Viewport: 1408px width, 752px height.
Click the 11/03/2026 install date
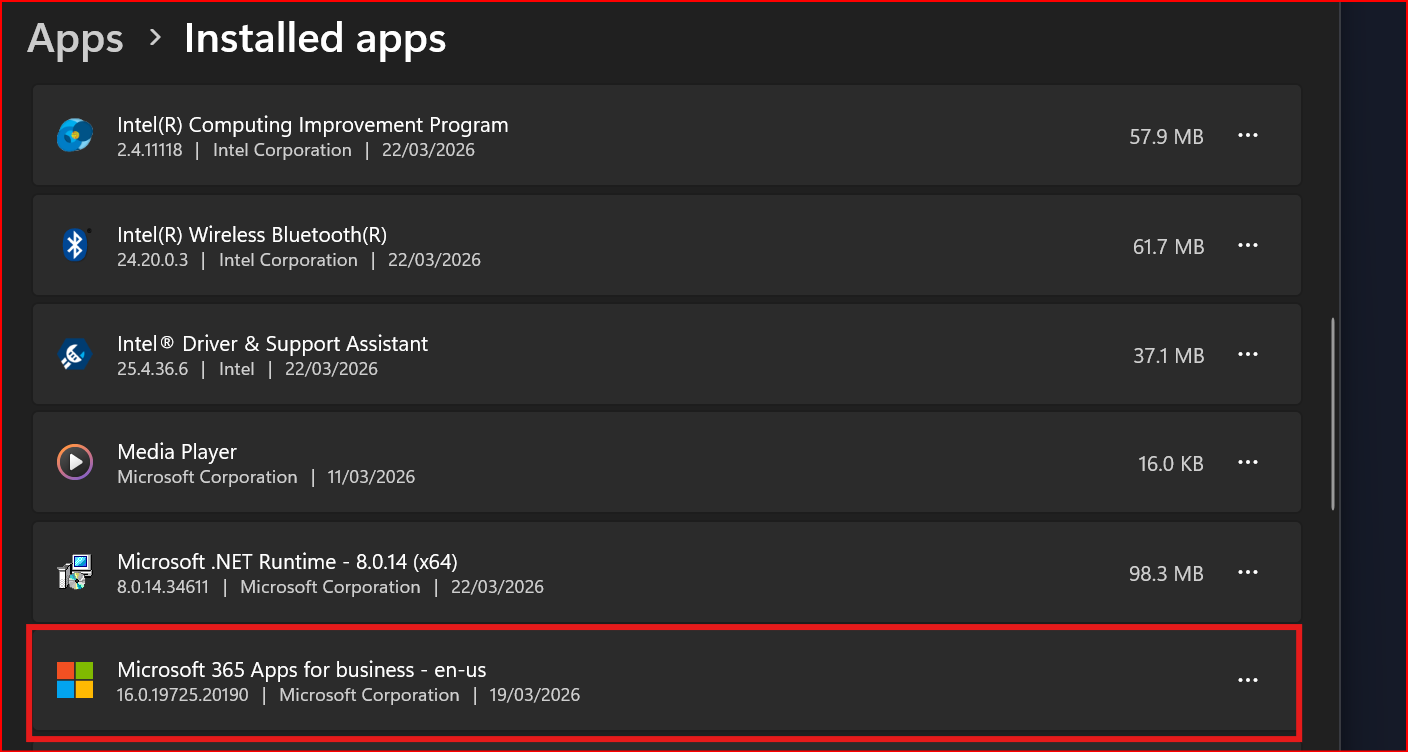coord(371,477)
